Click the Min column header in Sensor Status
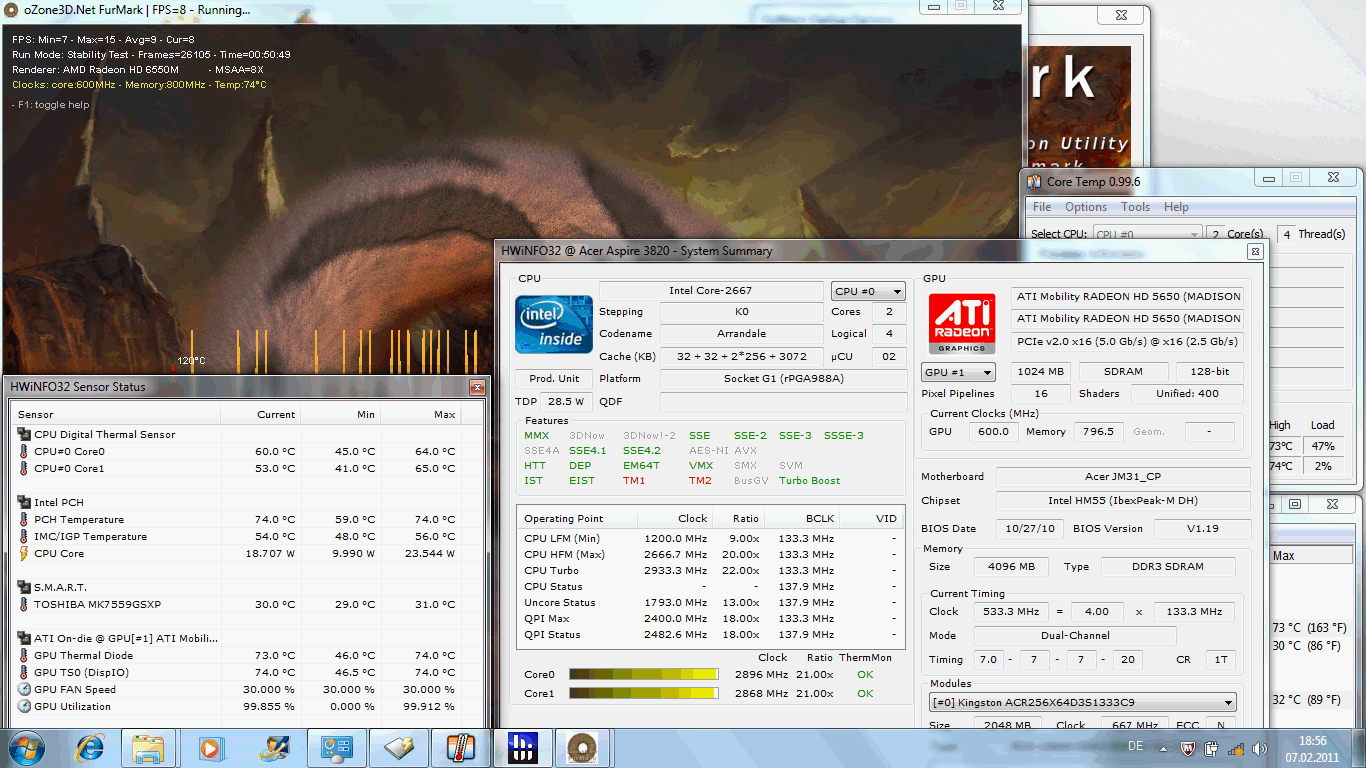This screenshot has height=768, width=1366. pyautogui.click(x=340, y=414)
